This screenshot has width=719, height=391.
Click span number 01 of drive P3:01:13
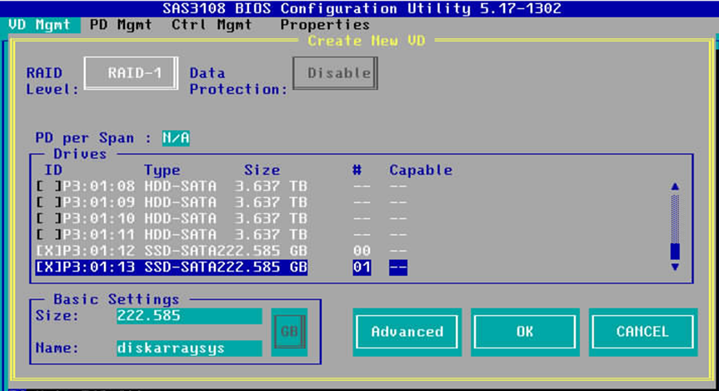point(362,267)
